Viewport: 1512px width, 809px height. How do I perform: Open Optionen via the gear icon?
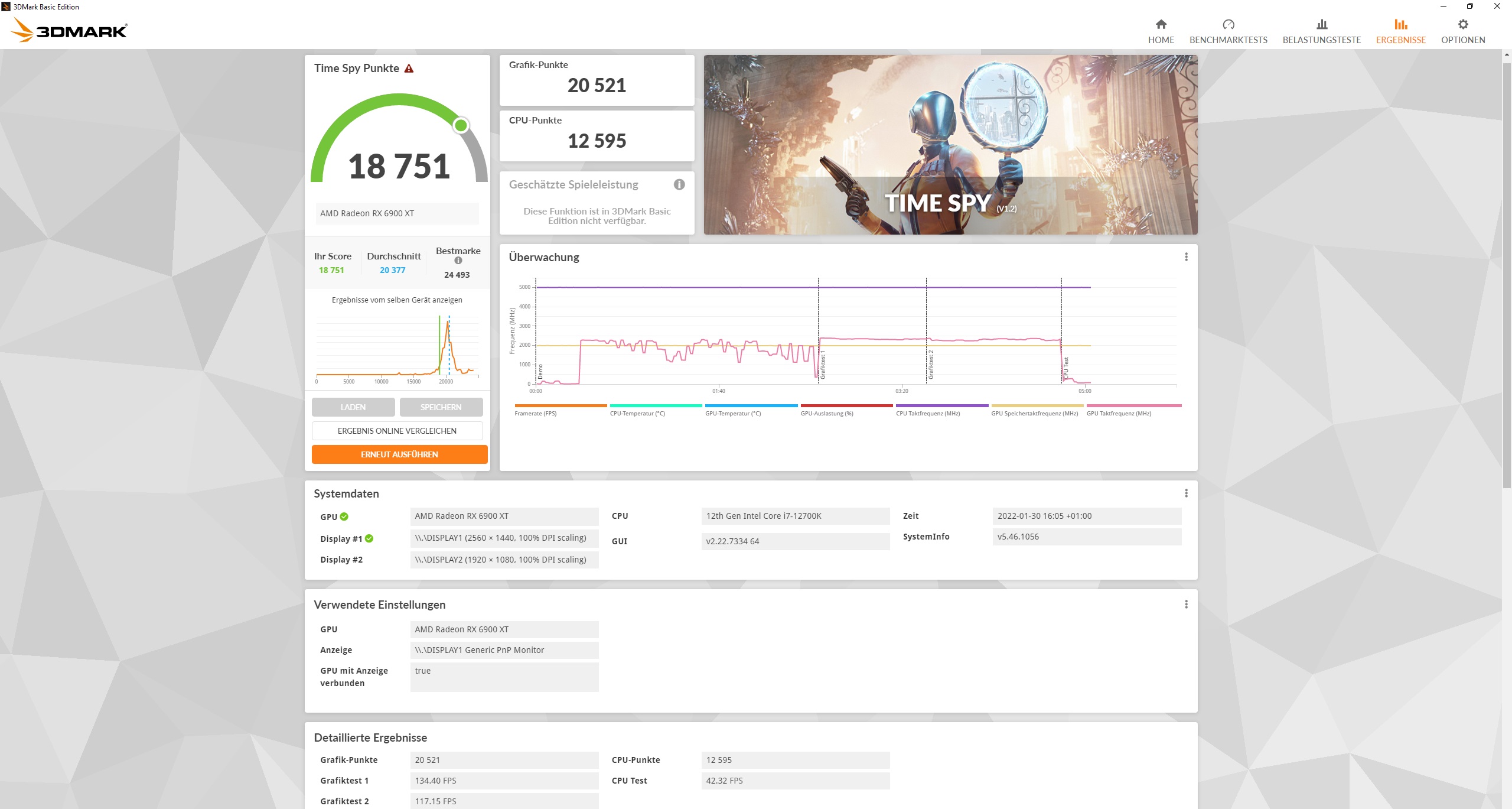1463,24
